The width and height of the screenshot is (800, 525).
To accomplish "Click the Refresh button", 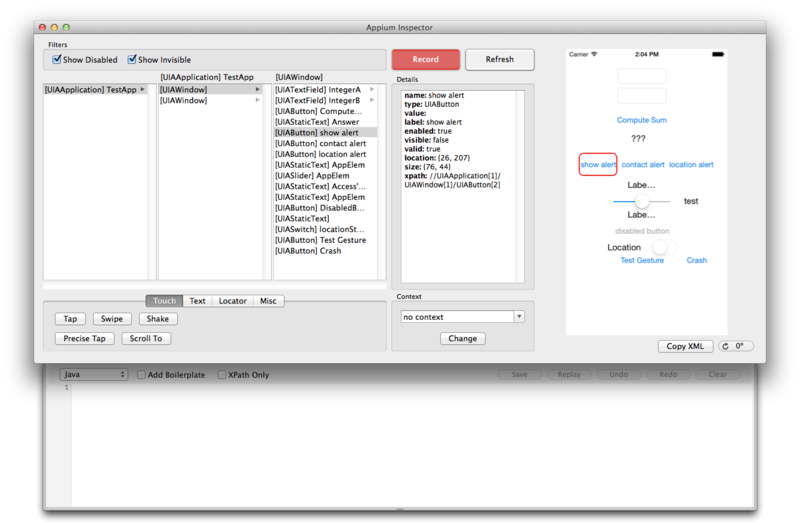I will pos(499,59).
